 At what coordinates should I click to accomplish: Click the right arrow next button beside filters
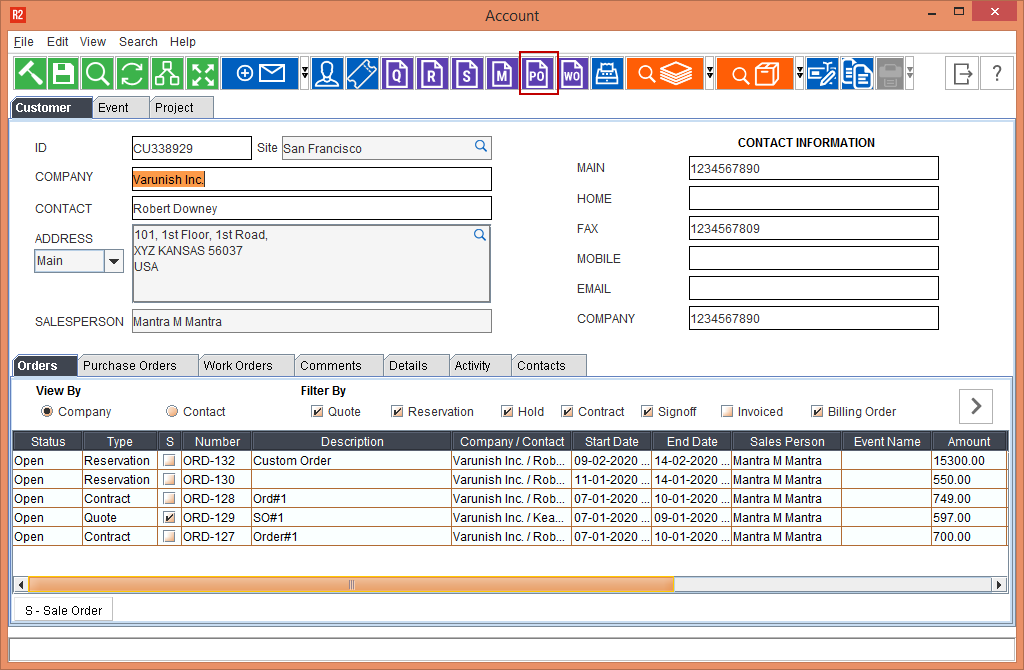(976, 406)
